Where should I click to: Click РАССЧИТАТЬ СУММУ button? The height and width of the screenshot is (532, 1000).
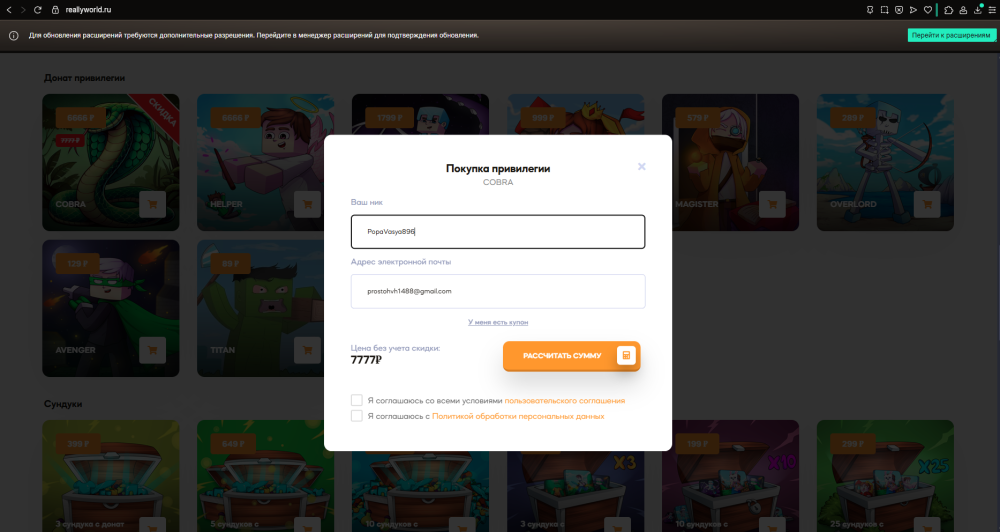[571, 356]
